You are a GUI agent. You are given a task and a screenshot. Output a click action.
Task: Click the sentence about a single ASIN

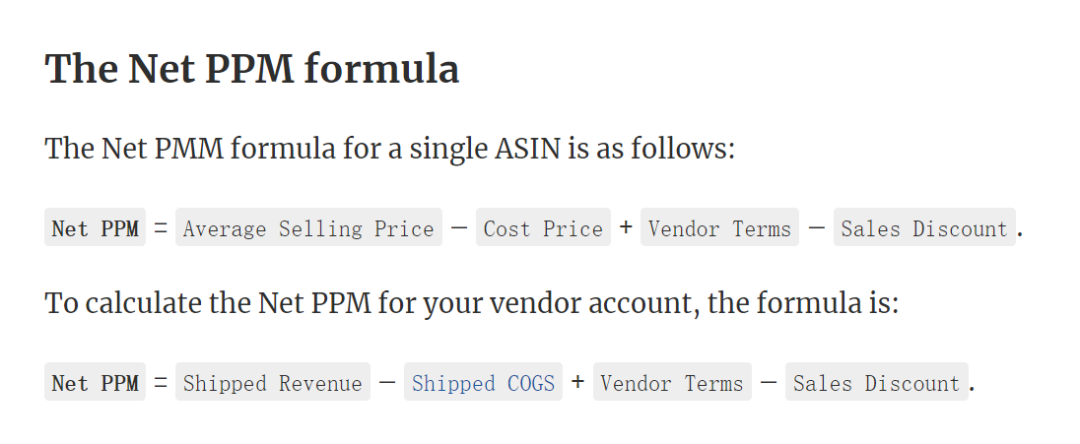point(390,150)
